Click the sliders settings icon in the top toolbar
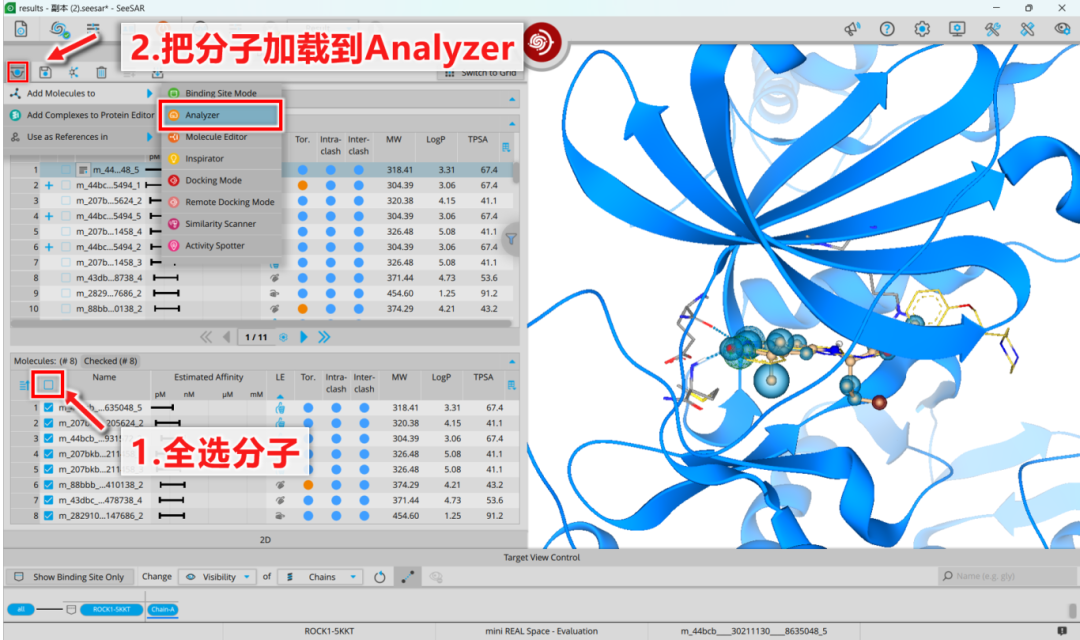 click(93, 29)
